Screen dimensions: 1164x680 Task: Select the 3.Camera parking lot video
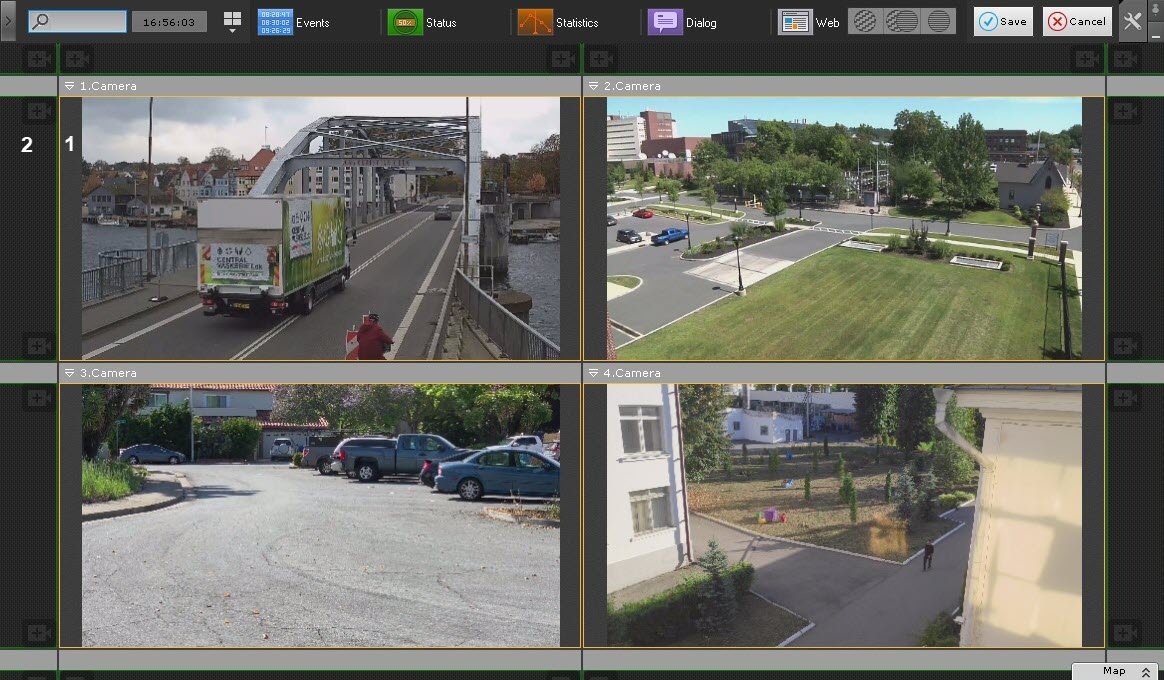[320, 515]
